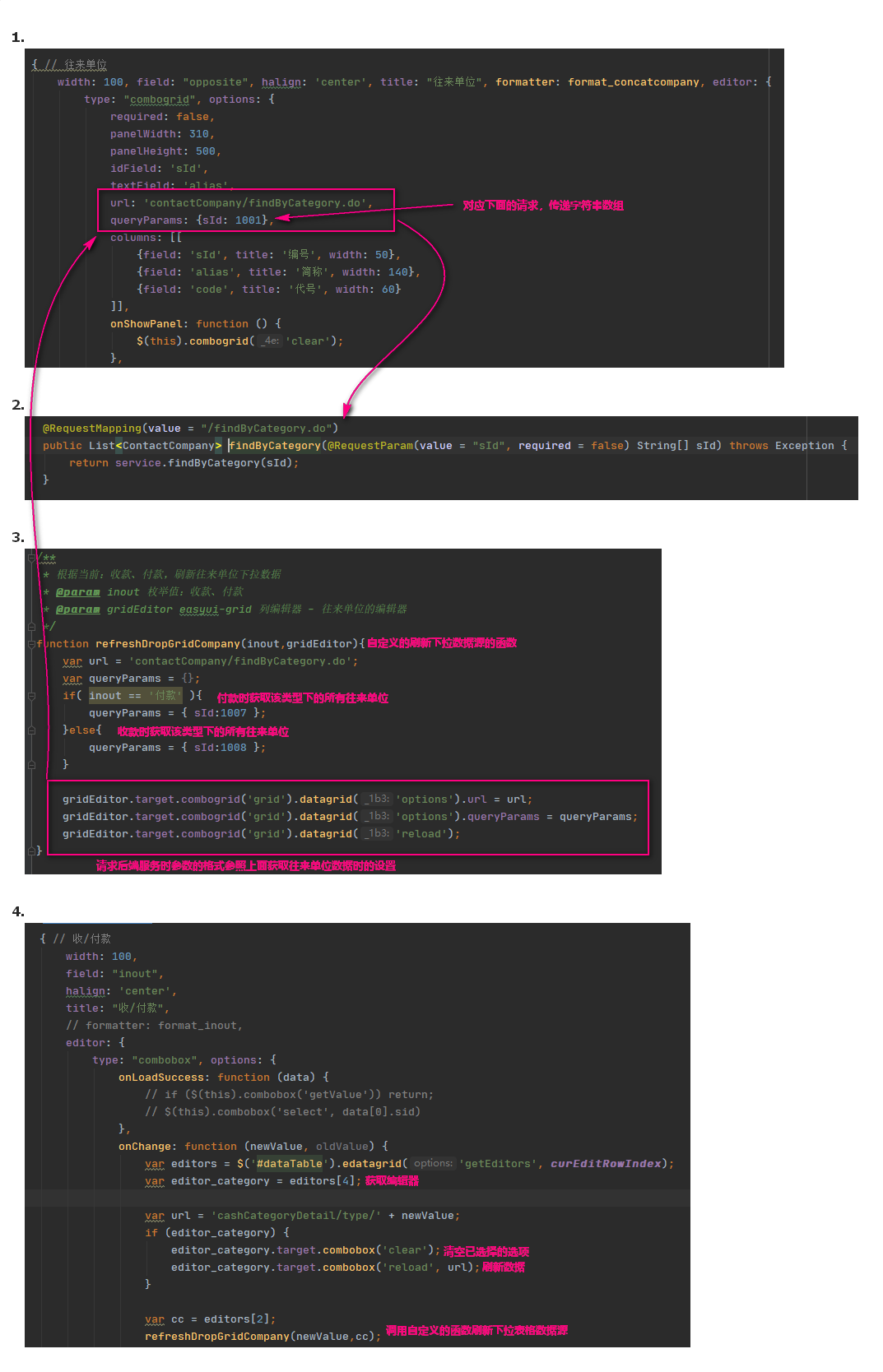Collapse the }else{ block fold marker
Viewport: 883px width, 1372px height.
tap(31, 730)
